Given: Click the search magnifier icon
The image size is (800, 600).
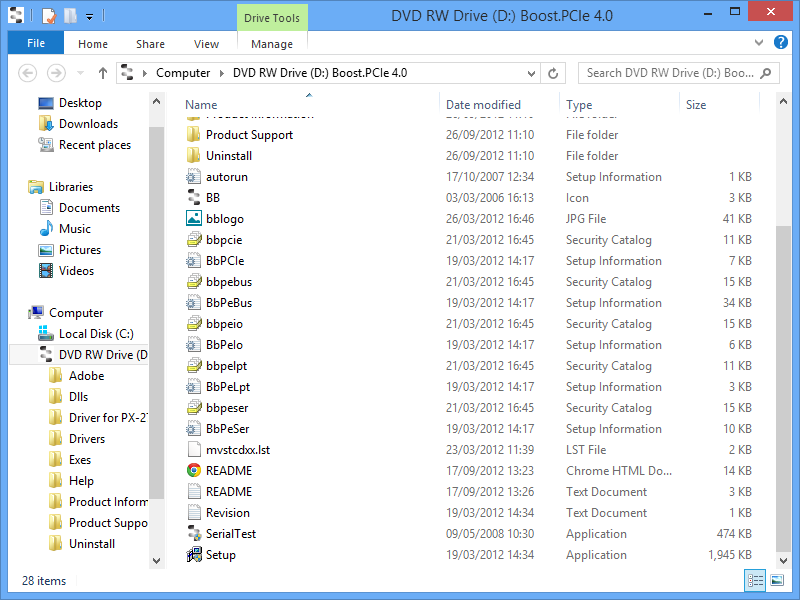Looking at the screenshot, I should pyautogui.click(x=763, y=73).
